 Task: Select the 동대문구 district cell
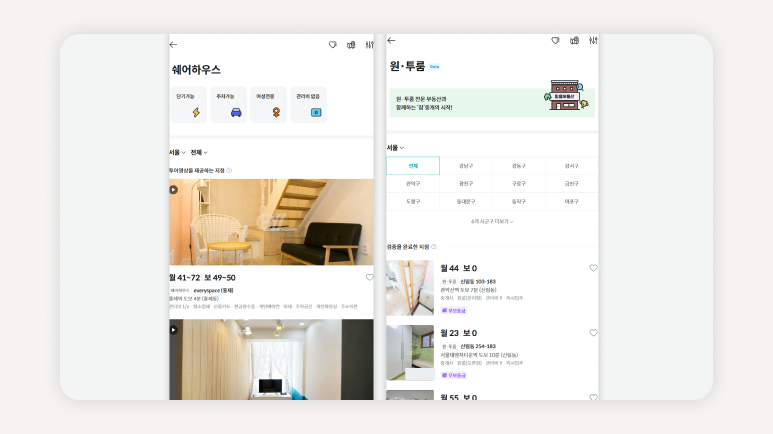[x=466, y=201]
